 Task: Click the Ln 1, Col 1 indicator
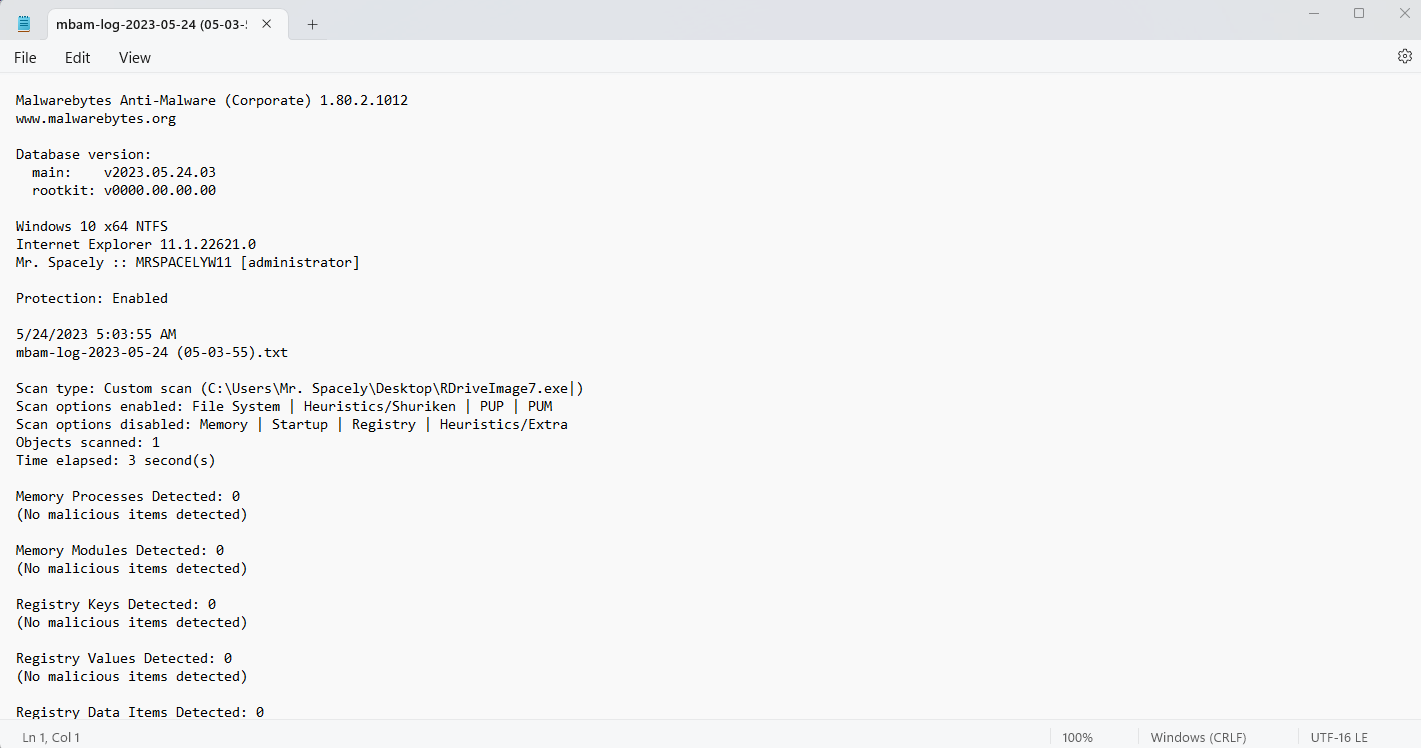pos(51,738)
